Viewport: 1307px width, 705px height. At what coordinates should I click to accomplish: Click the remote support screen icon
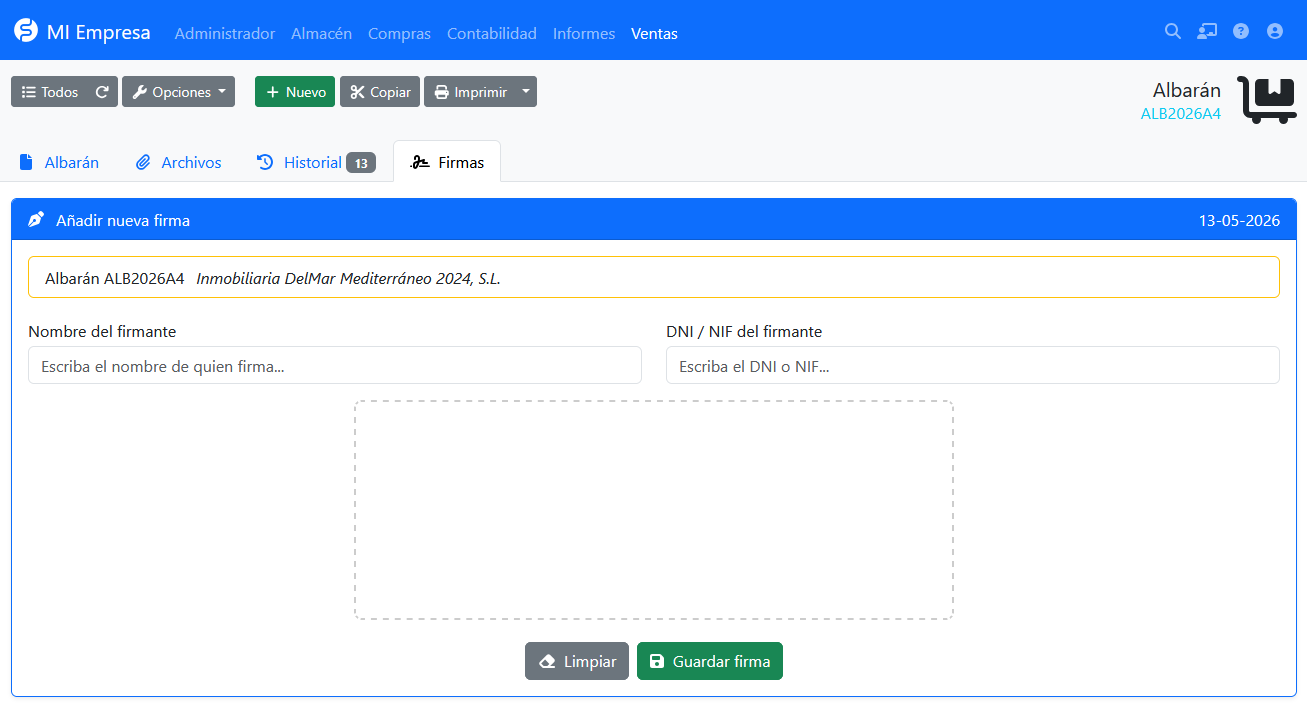(1207, 31)
